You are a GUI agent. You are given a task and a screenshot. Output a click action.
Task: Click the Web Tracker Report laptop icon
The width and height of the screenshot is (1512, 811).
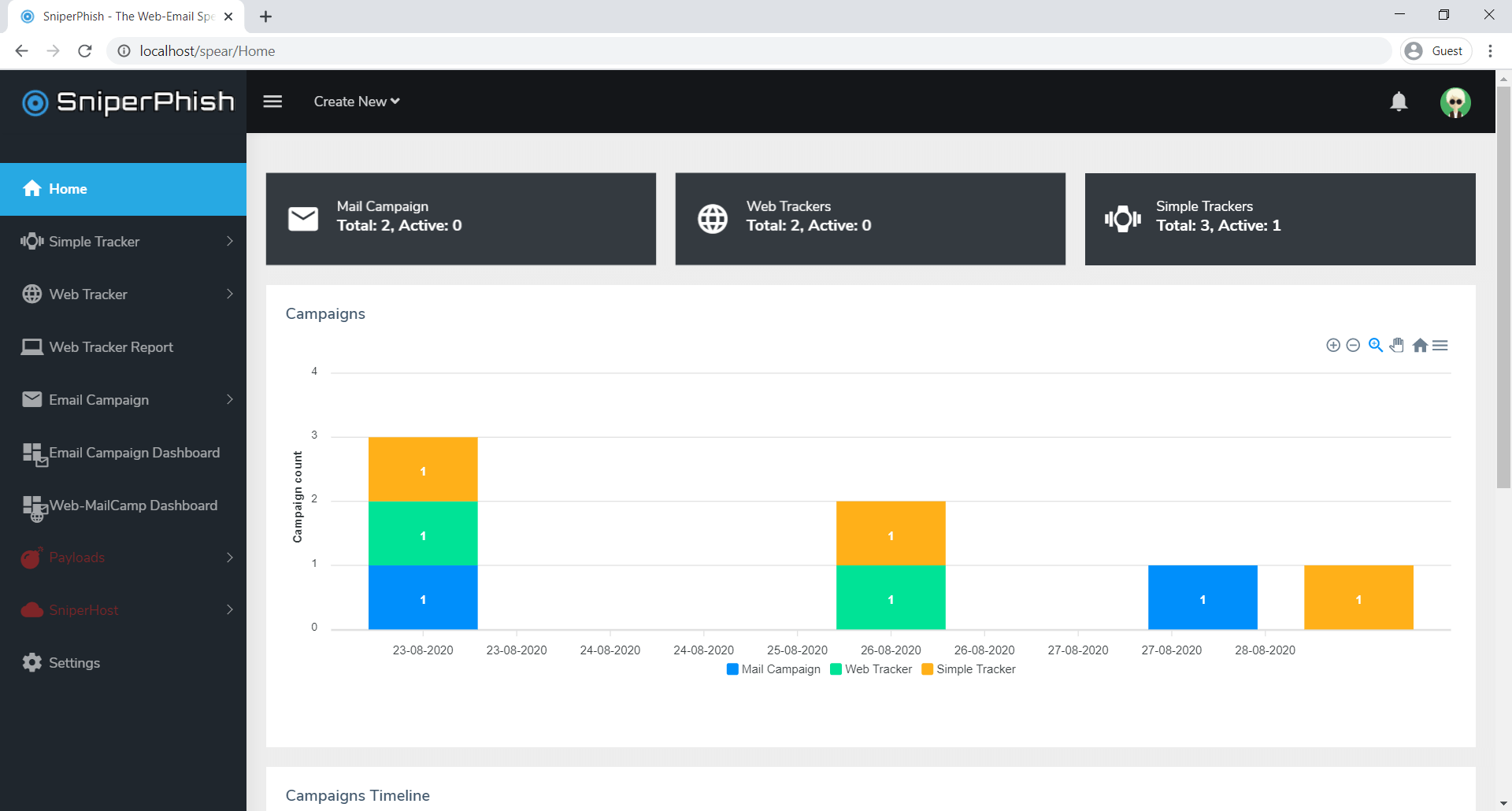32,346
